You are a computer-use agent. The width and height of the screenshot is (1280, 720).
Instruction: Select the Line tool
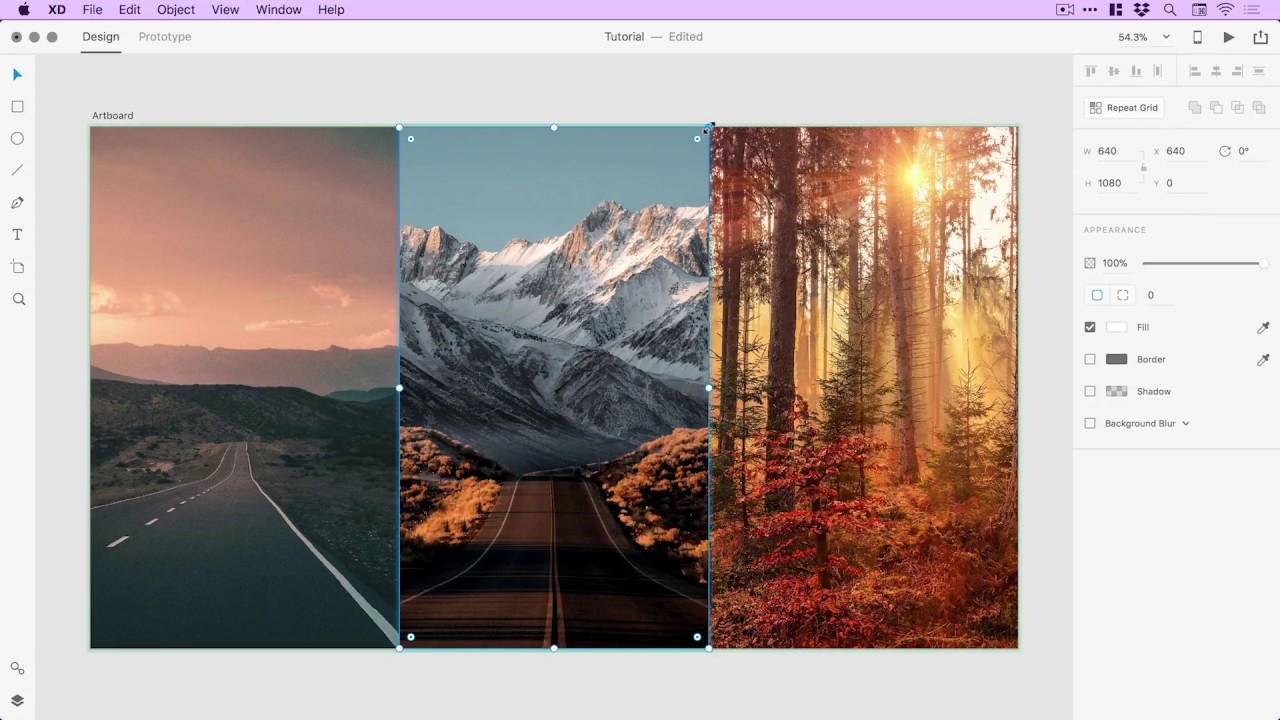[17, 171]
